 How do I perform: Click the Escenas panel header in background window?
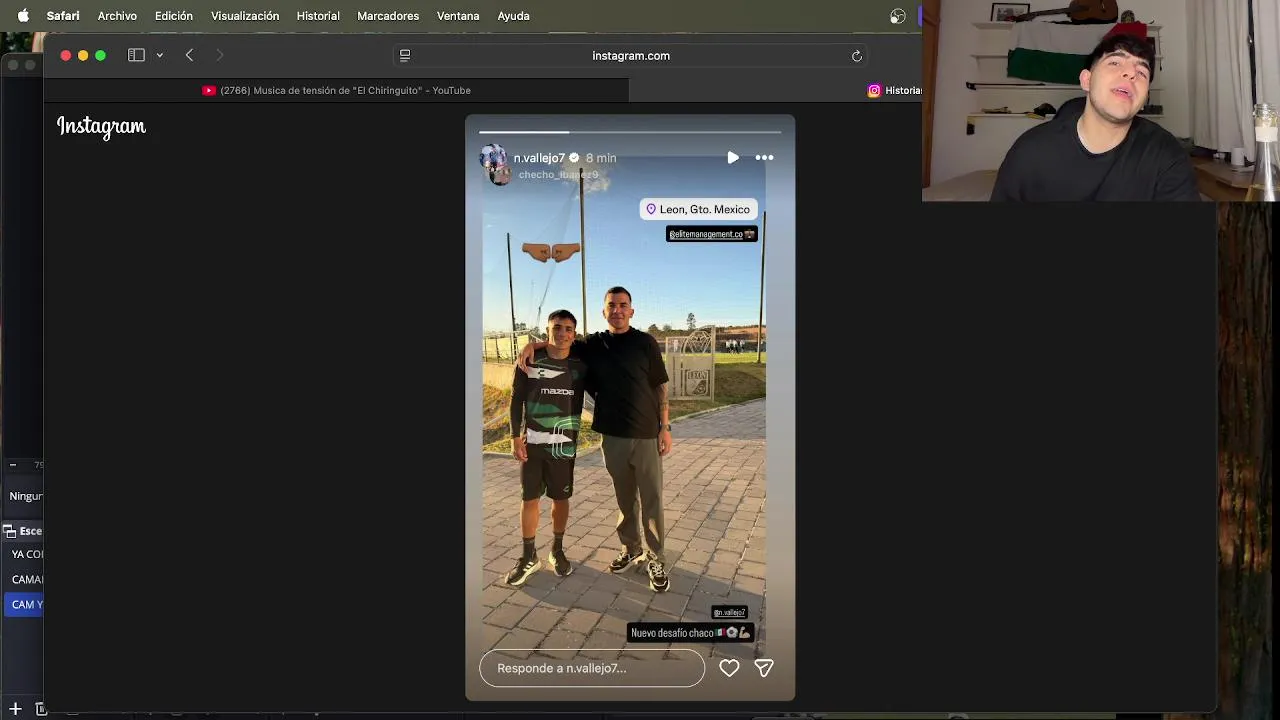click(23, 531)
